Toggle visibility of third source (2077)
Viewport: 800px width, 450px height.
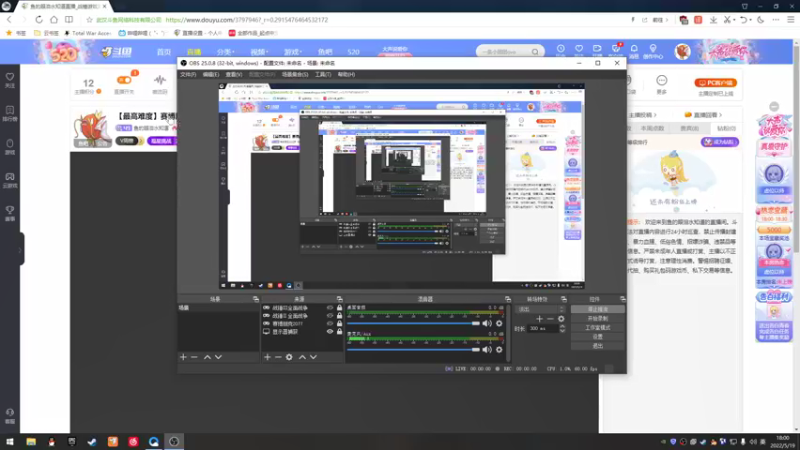click(330, 323)
